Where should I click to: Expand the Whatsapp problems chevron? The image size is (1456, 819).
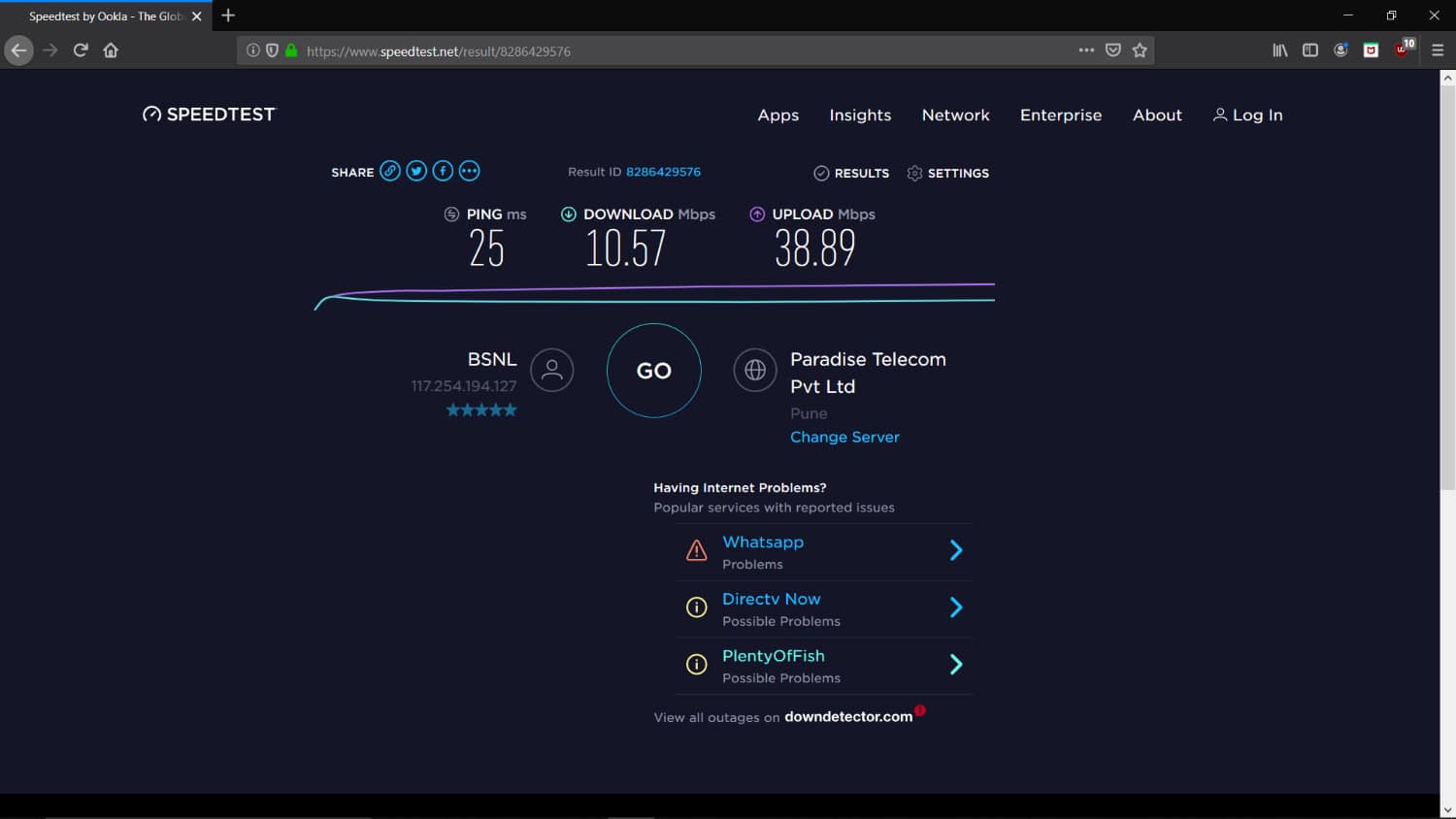tap(956, 550)
